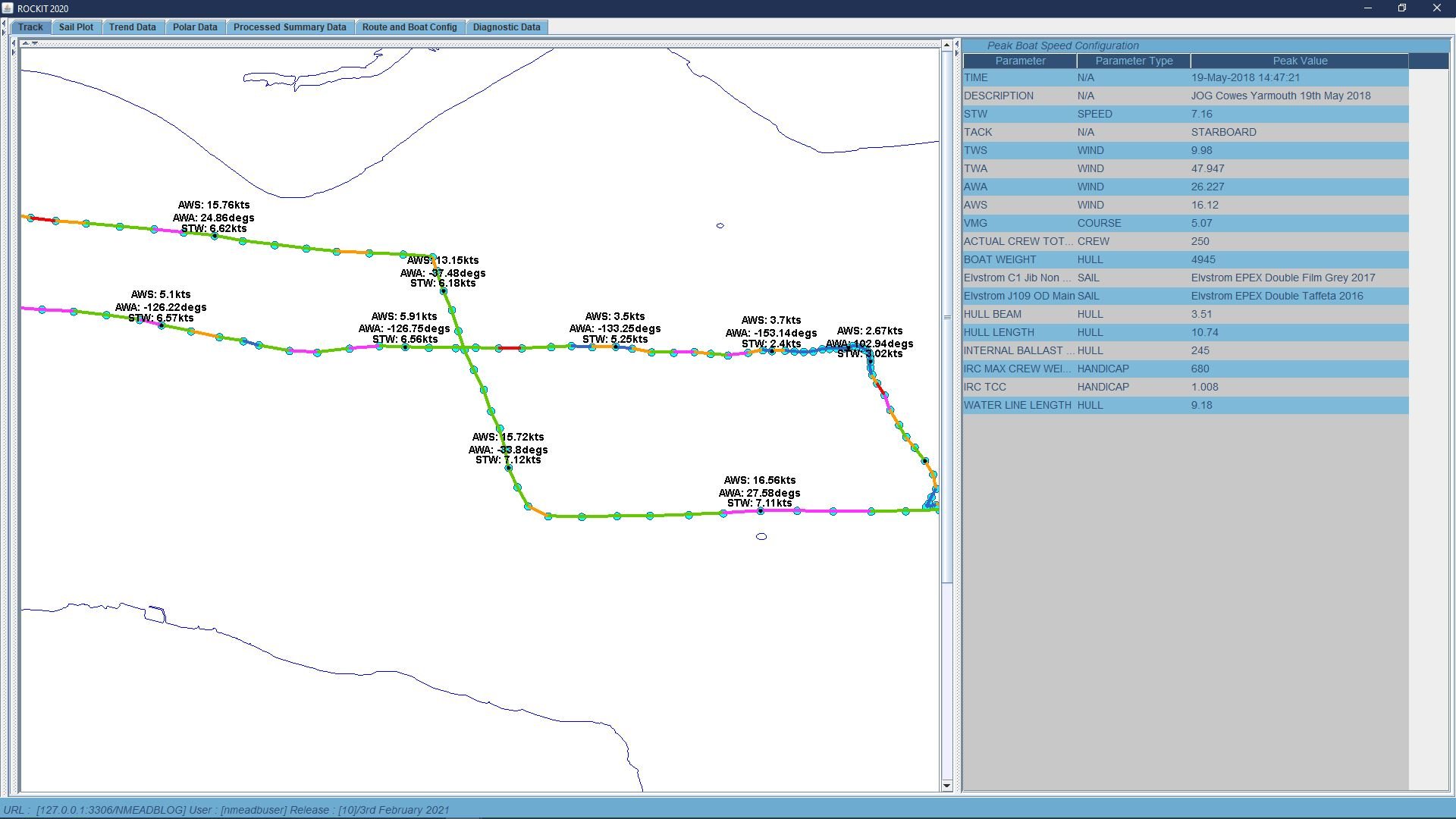Screen dimensions: 1456x819
Task: Collapse map panel with divider up arrow
Action: click(x=25, y=43)
